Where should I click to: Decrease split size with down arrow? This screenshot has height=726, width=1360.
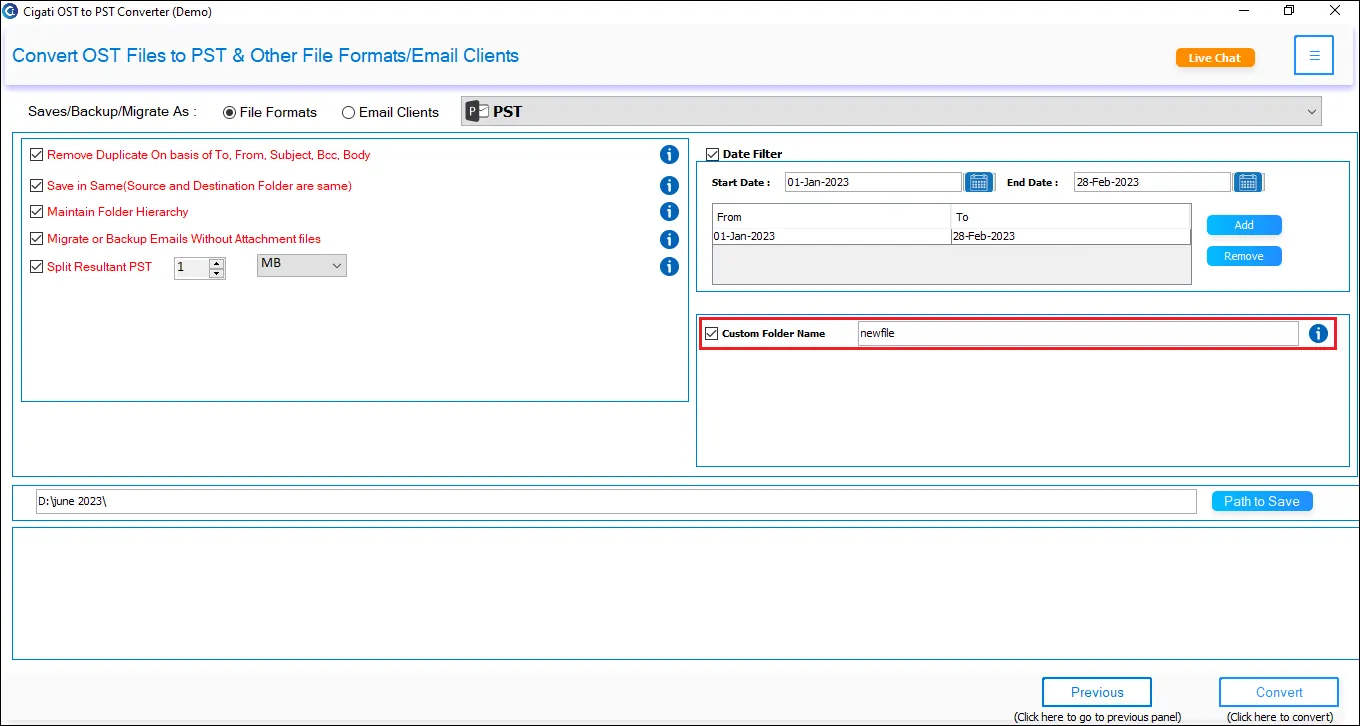point(216,273)
